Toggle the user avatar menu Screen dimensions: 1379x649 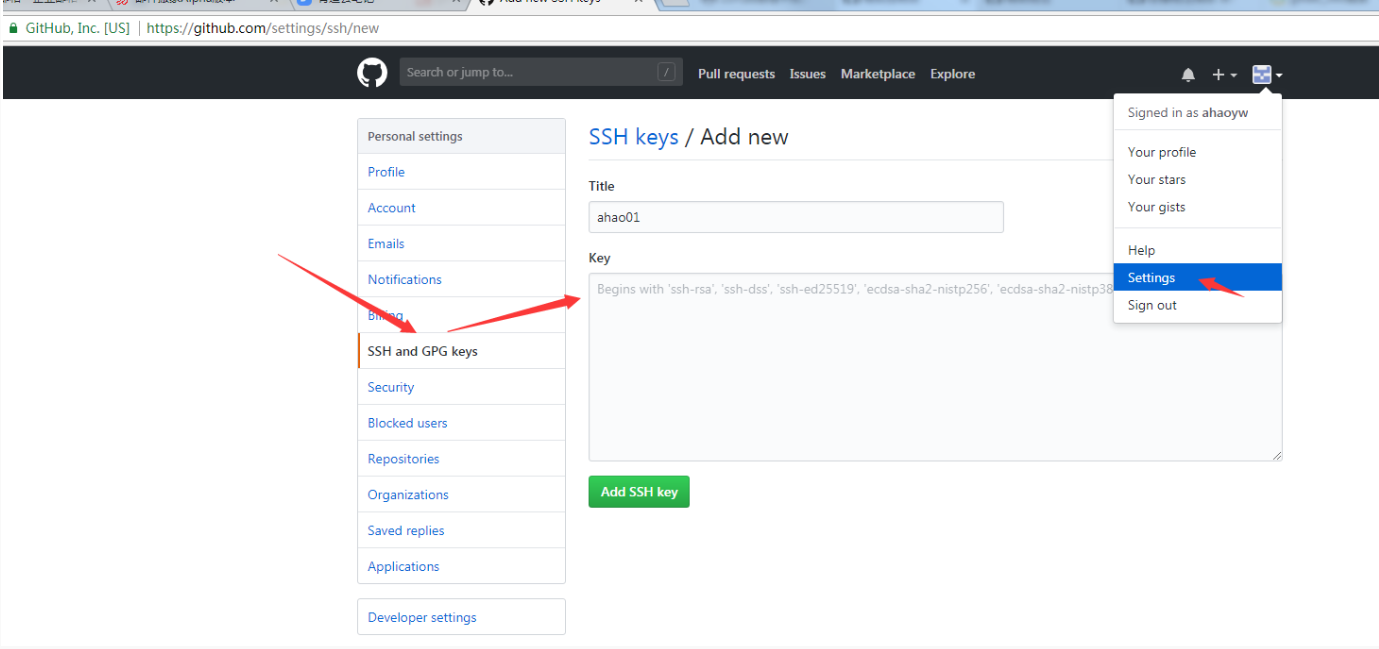pos(1266,74)
